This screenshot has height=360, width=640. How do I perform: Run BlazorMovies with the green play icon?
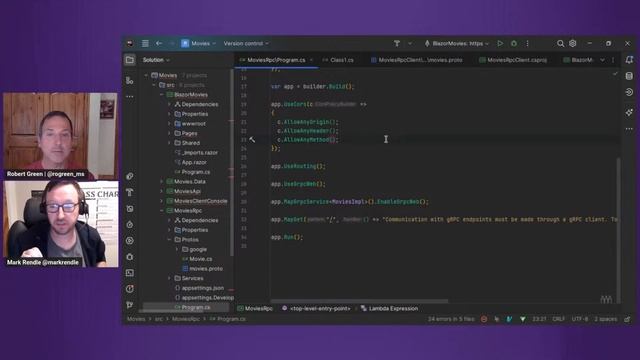[500, 43]
